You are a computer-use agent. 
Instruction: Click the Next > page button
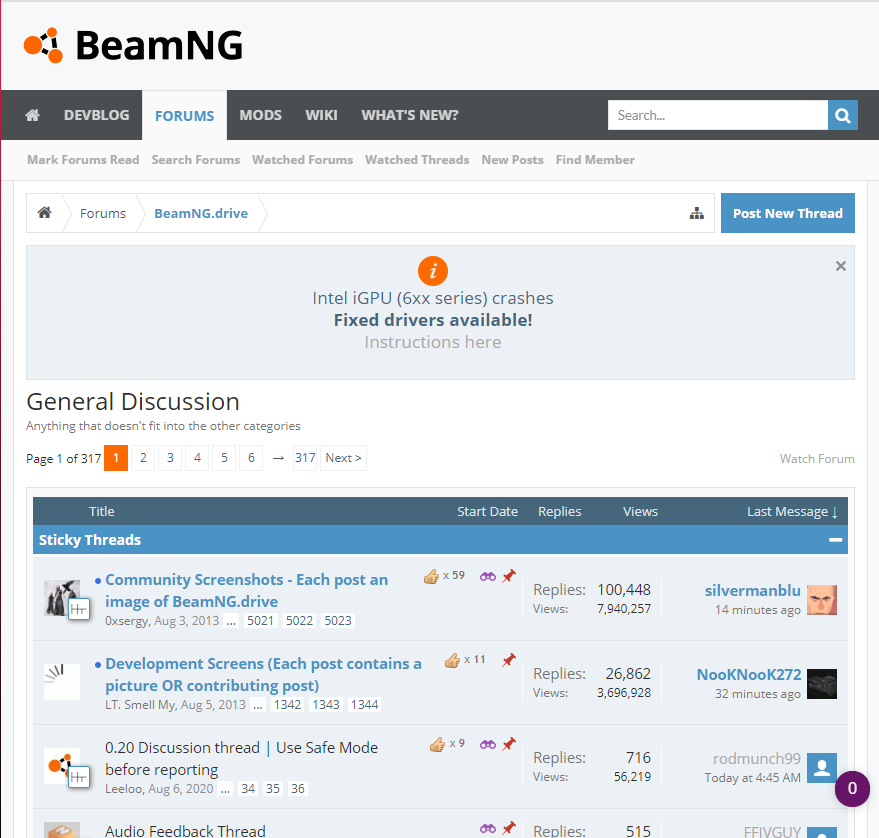tap(343, 458)
